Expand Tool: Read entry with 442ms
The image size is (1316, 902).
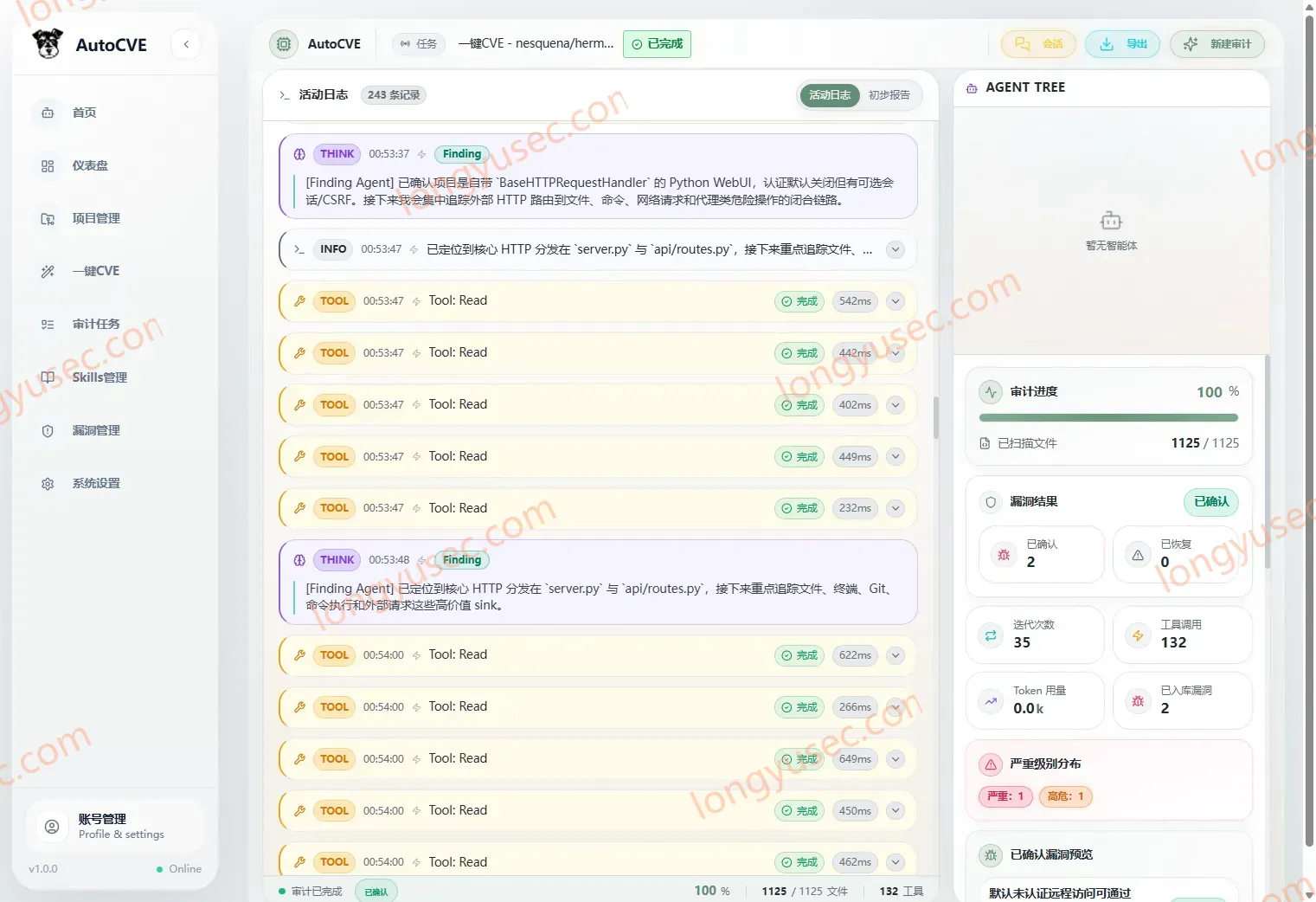click(896, 353)
